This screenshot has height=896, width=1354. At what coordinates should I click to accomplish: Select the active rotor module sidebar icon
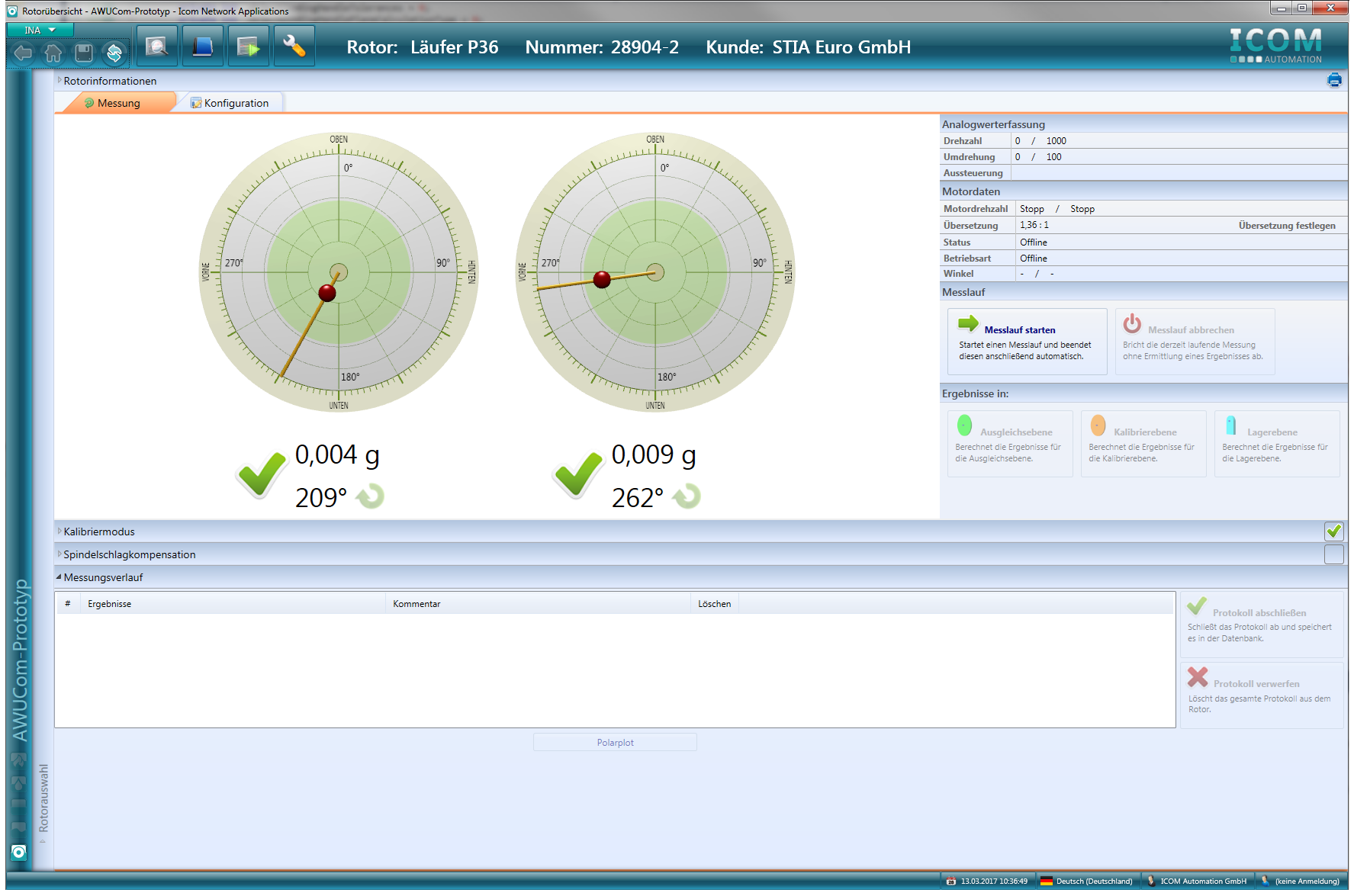[x=19, y=852]
